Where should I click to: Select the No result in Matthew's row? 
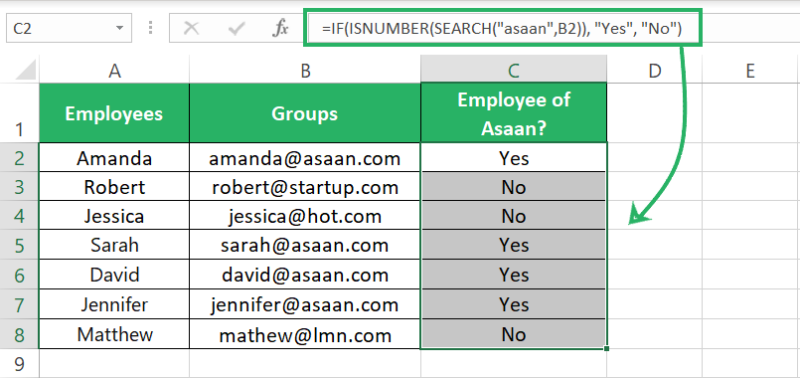514,335
